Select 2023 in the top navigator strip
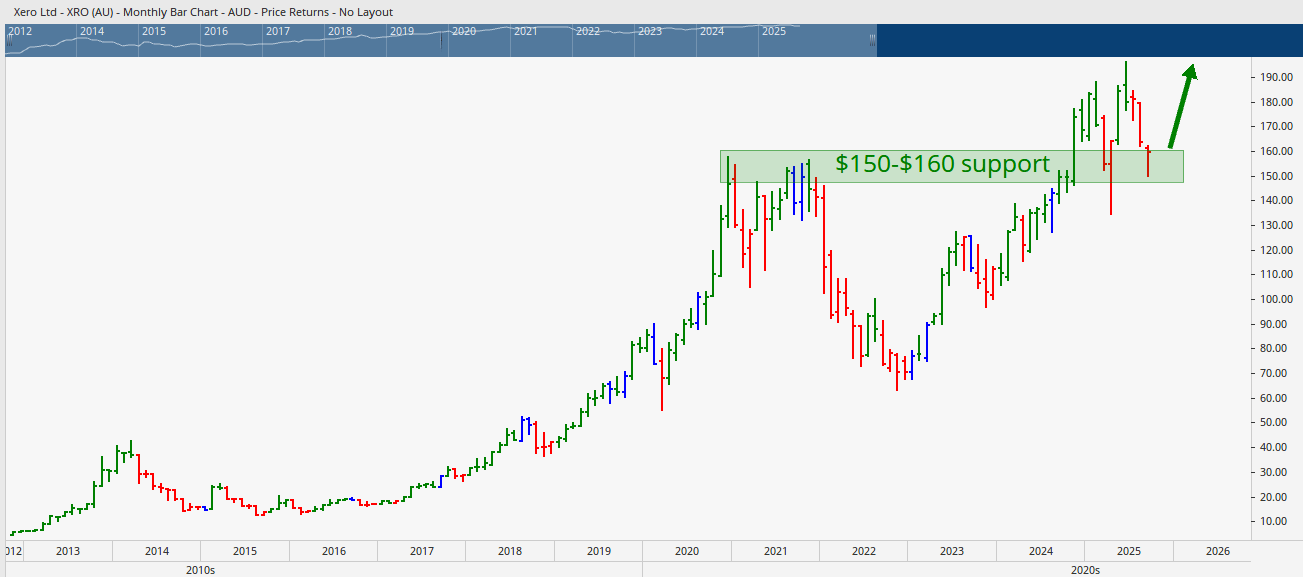 point(650,31)
